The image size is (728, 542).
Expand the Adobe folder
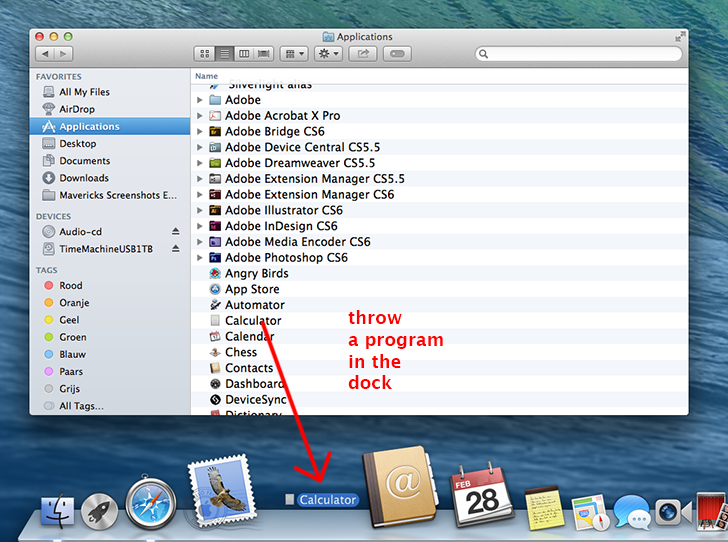[x=200, y=100]
